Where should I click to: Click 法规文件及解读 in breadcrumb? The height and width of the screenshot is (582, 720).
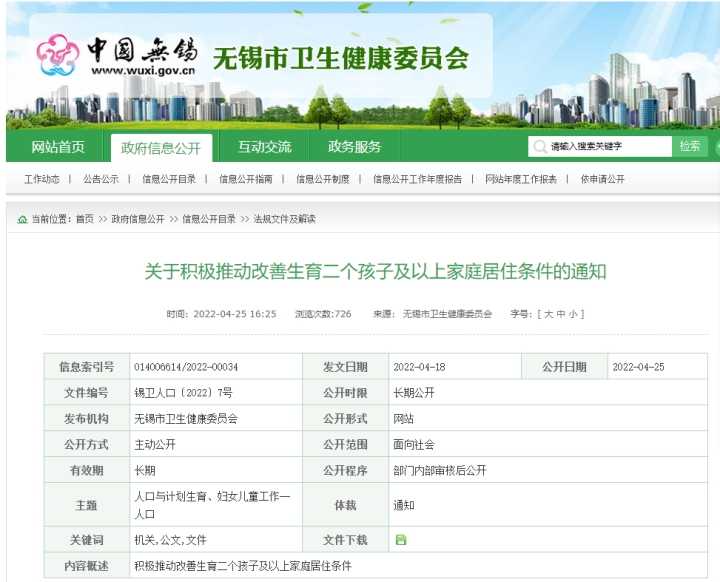284,219
